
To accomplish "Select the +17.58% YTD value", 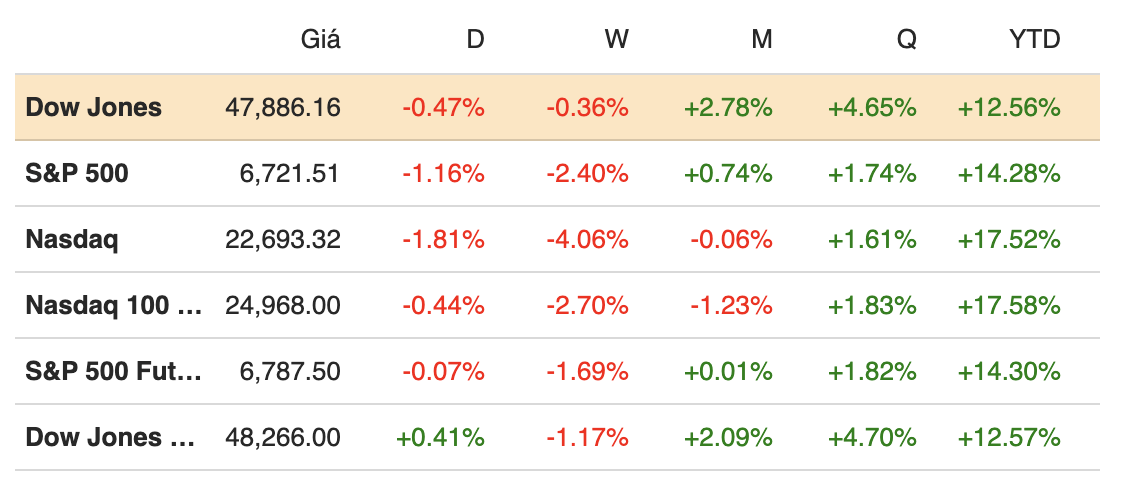I will point(1008,306).
